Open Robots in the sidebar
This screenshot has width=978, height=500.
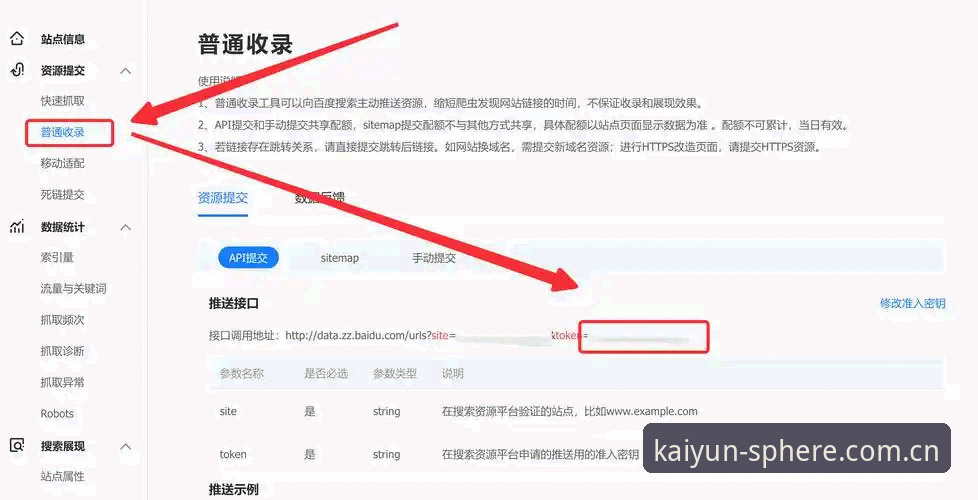coord(57,413)
